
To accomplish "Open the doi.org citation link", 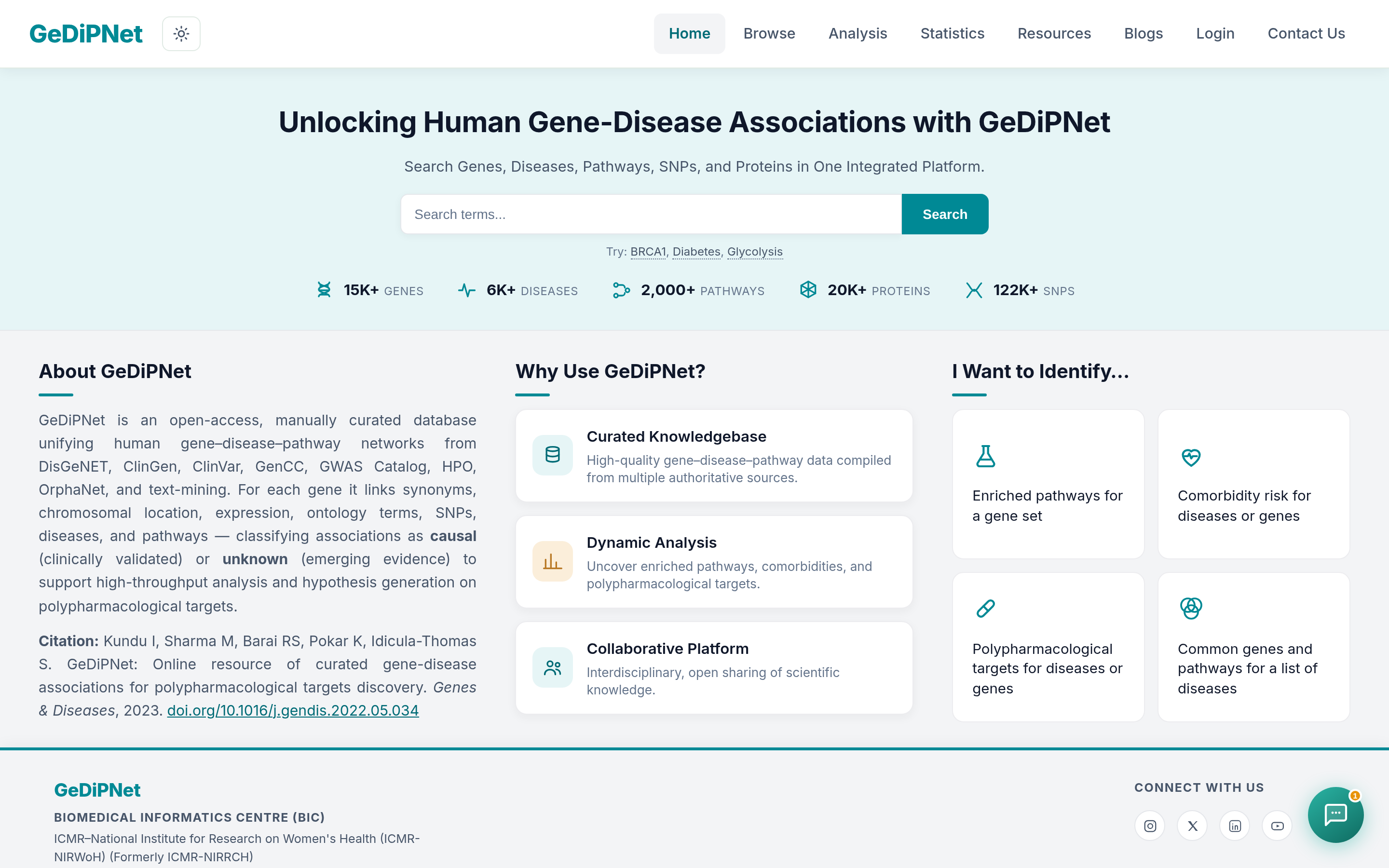I will [x=293, y=710].
